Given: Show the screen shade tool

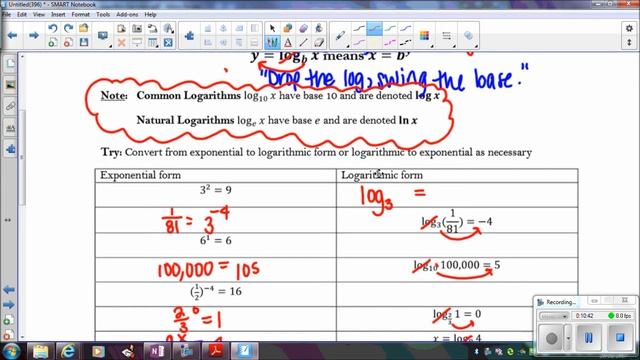Looking at the screenshot, I should coord(137,42).
